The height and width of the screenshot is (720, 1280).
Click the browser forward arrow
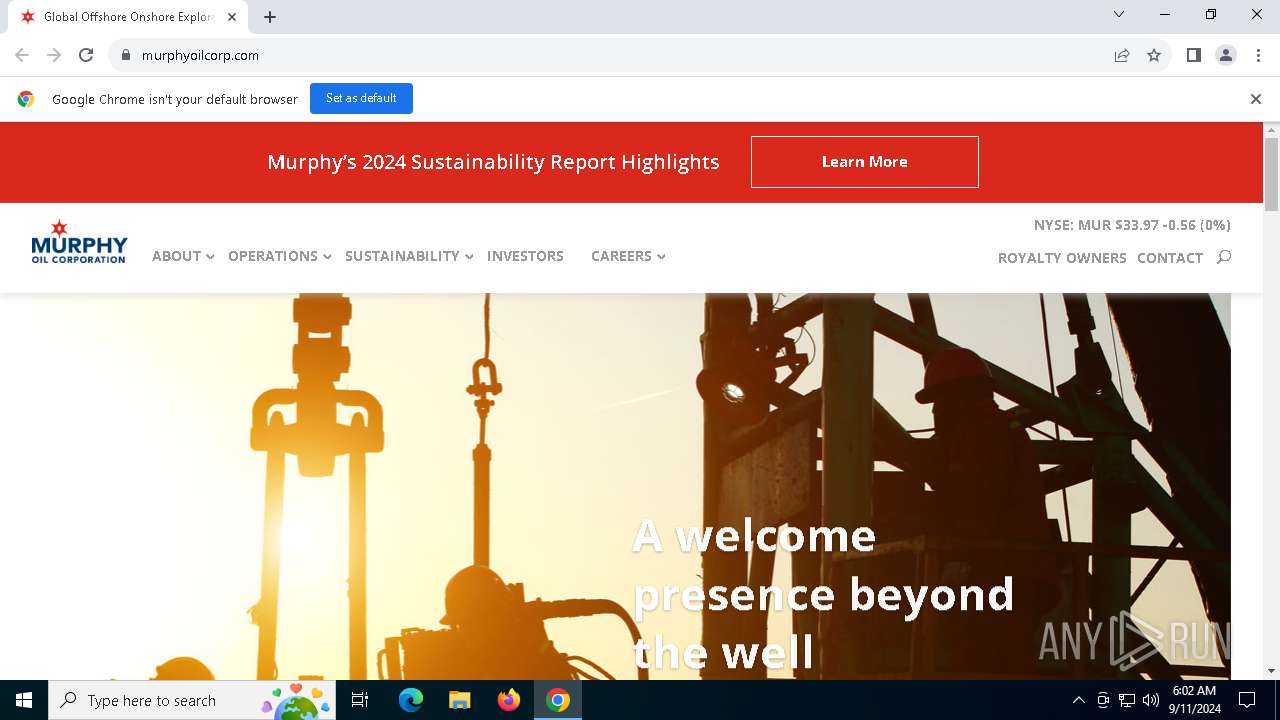[x=54, y=55]
